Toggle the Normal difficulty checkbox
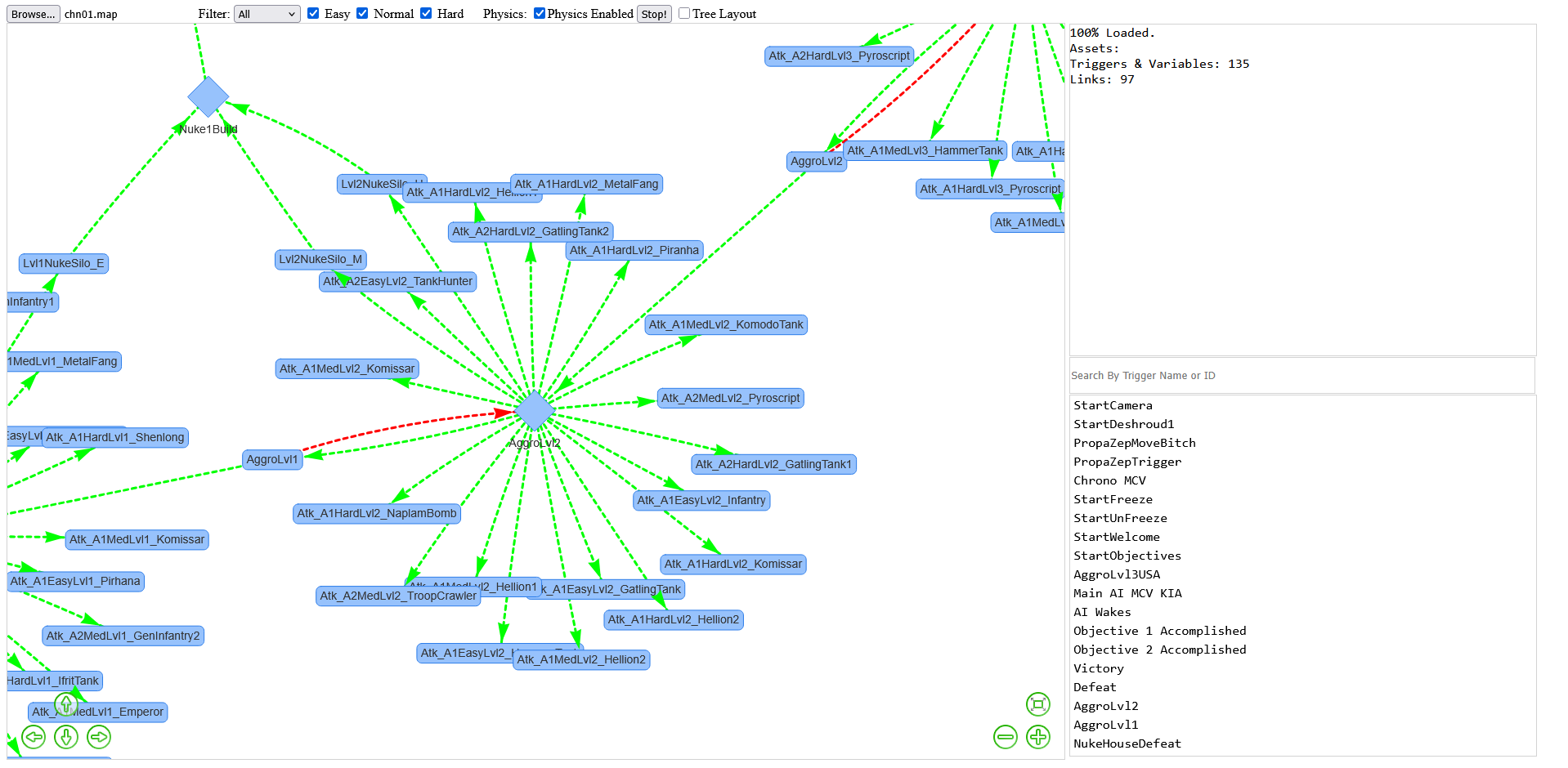The height and width of the screenshot is (768, 1568). 362,13
